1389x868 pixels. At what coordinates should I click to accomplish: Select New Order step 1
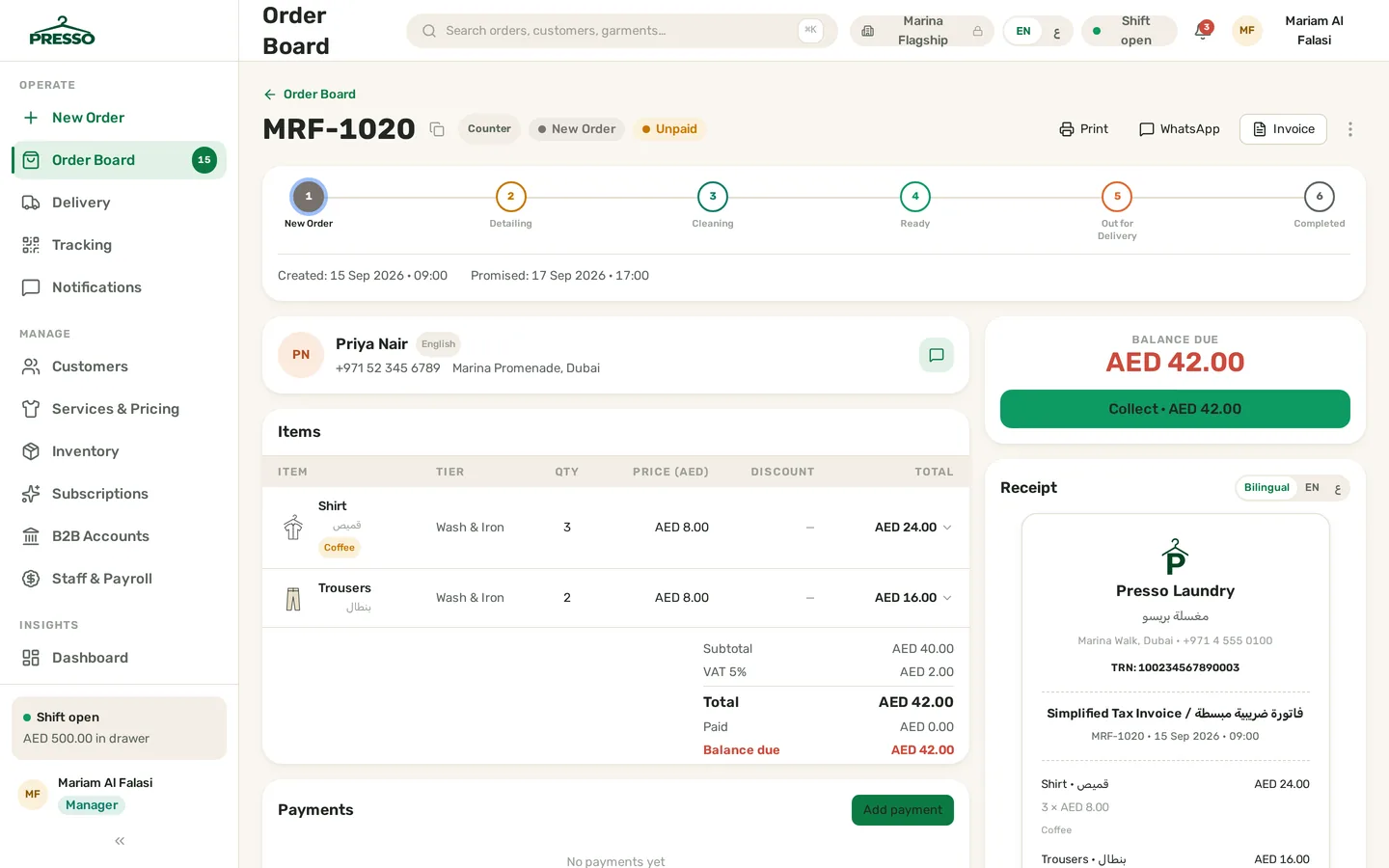point(309,197)
